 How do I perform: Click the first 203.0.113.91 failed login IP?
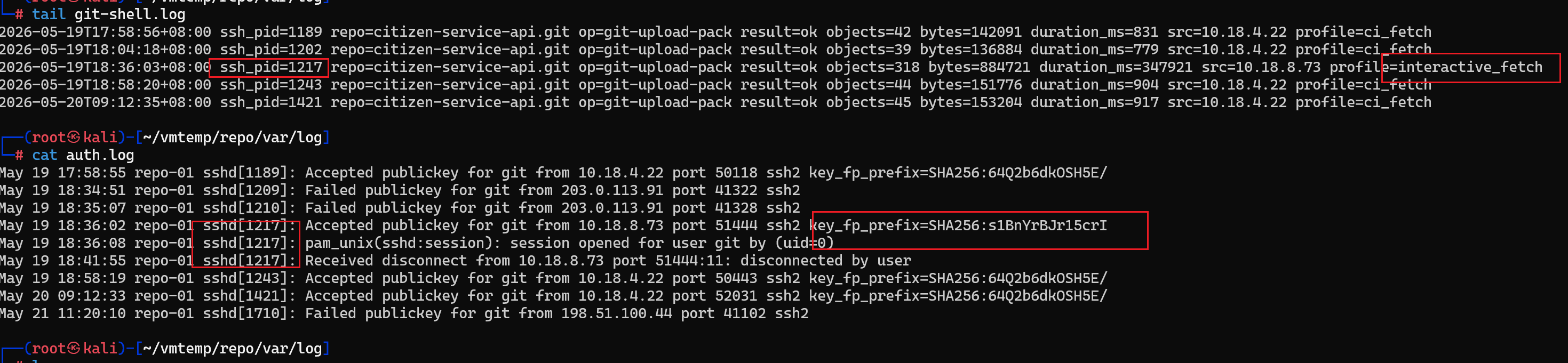(x=612, y=190)
